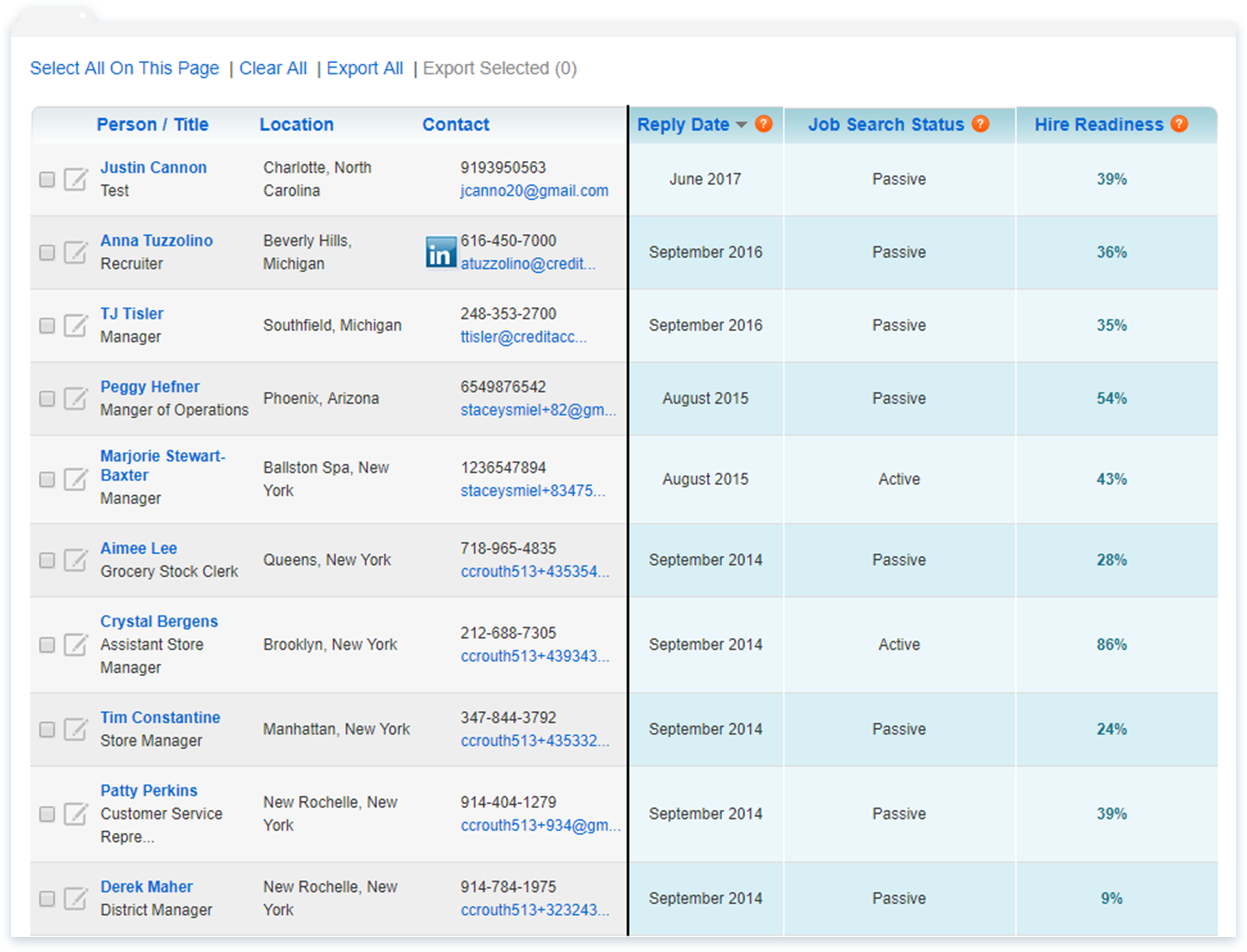Viewport: 1247px width, 952px height.
Task: Open edit icon for Tim Constantine
Action: 75,729
